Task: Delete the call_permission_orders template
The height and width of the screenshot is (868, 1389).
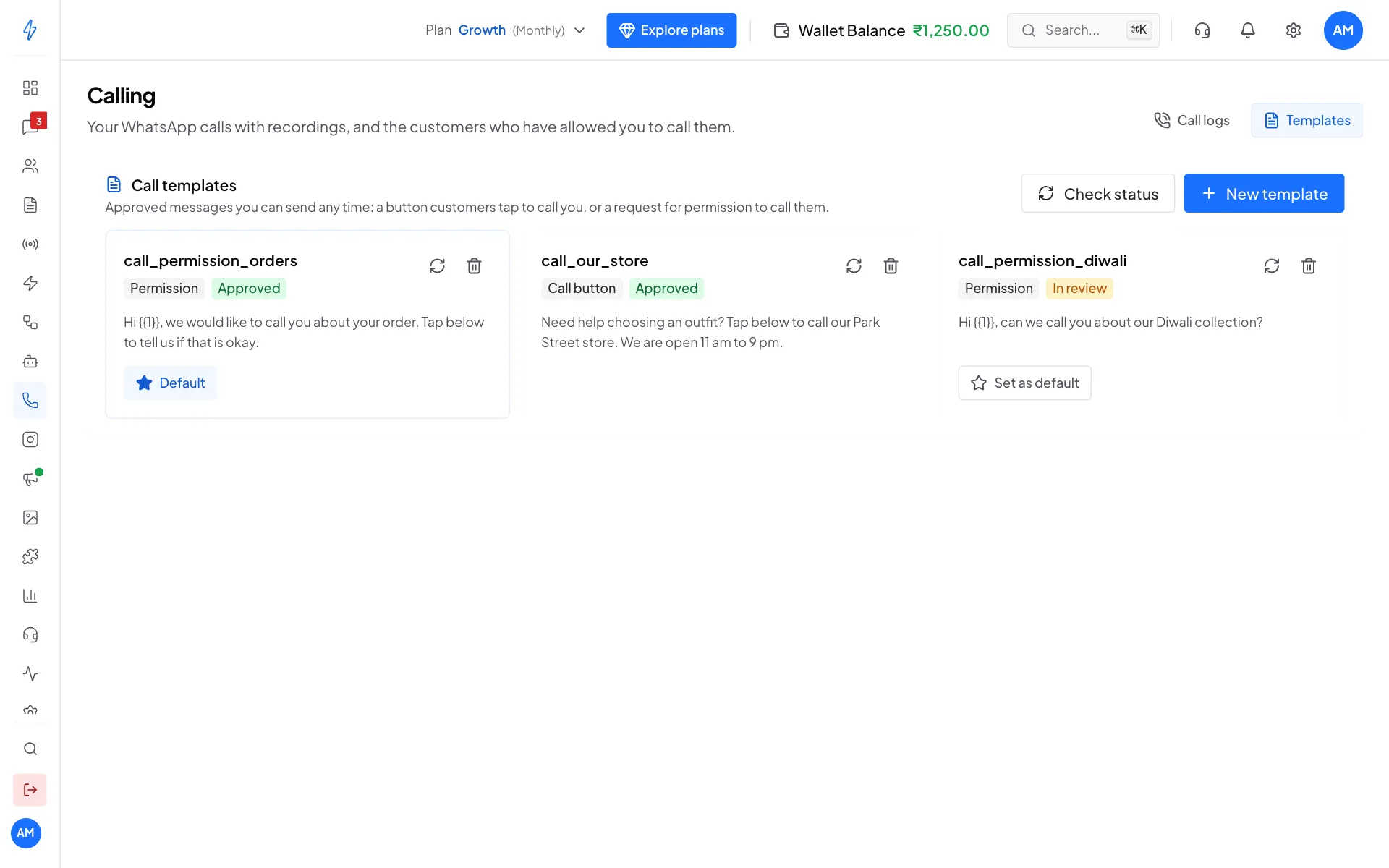Action: point(474,265)
